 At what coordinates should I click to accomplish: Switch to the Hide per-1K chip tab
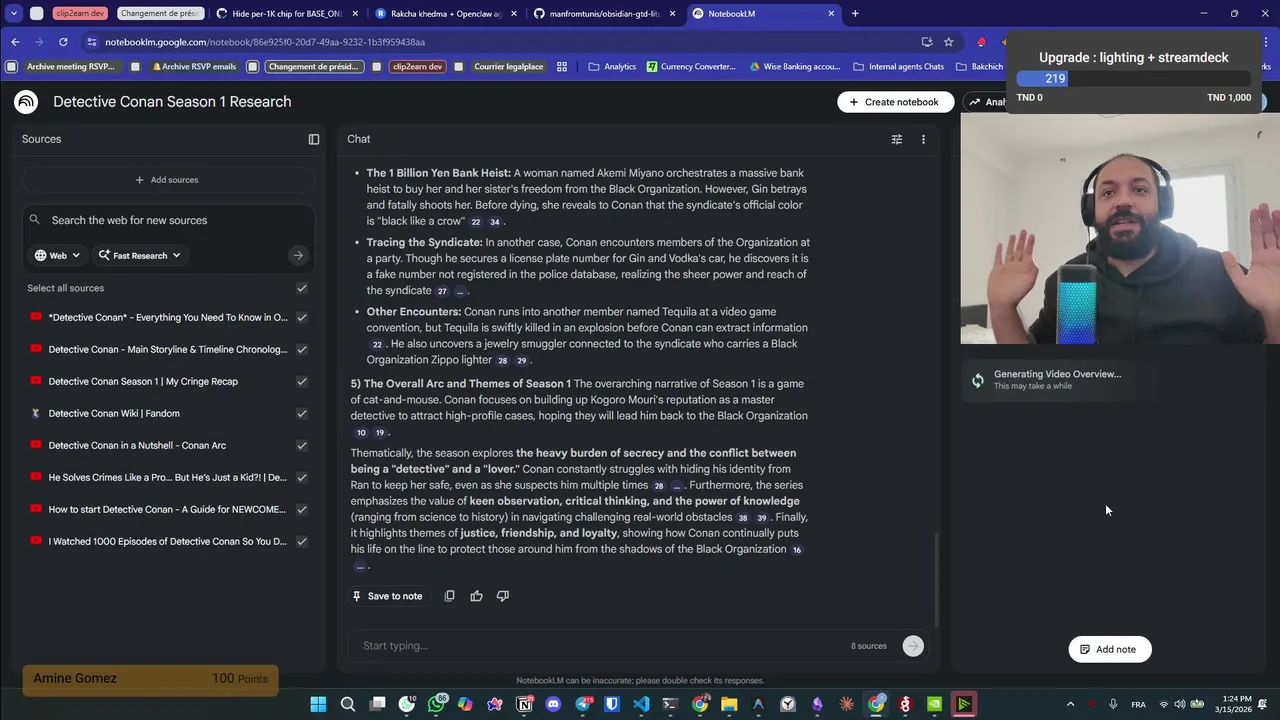[287, 14]
